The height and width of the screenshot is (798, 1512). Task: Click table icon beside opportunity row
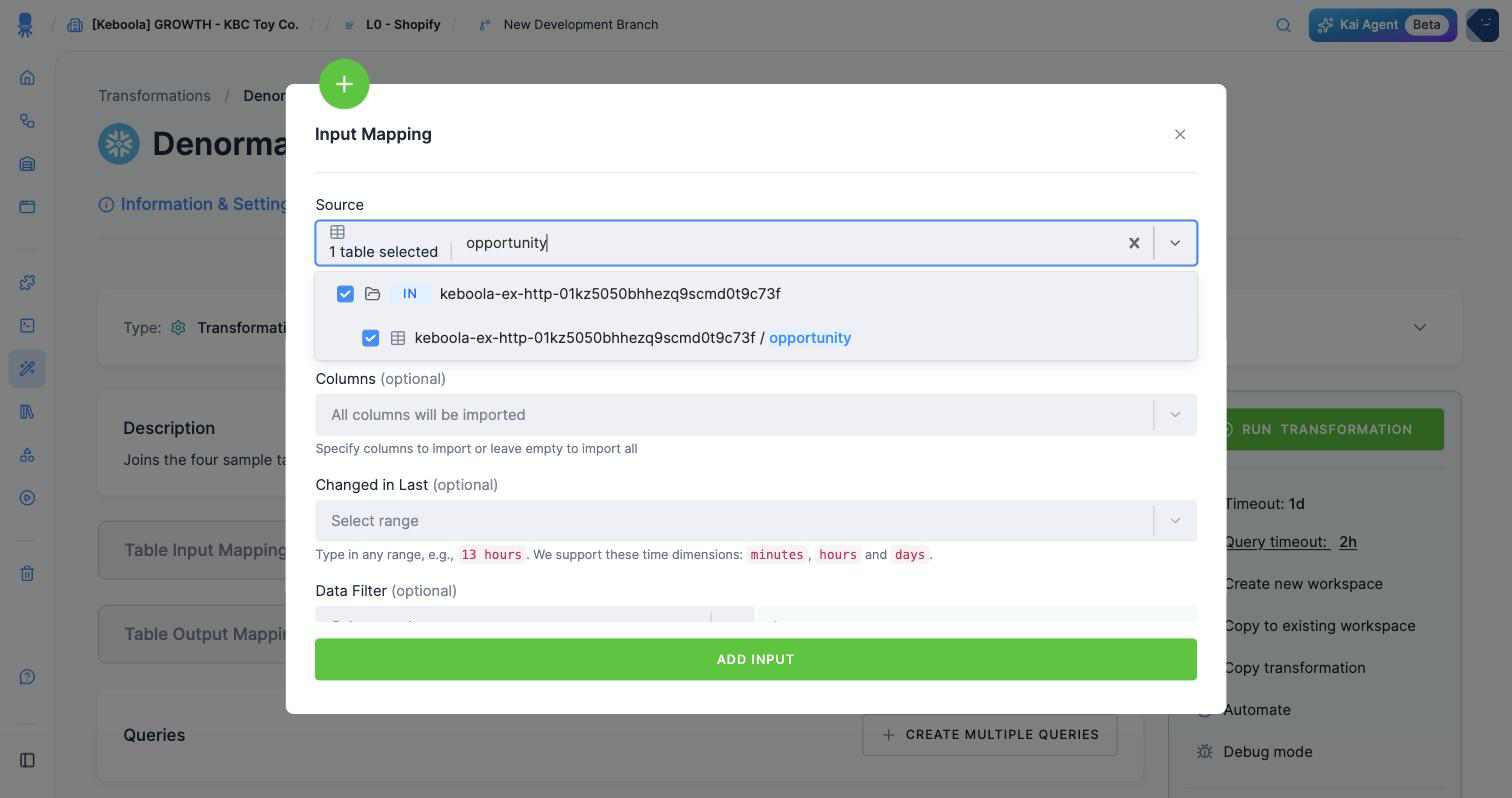coord(397,338)
